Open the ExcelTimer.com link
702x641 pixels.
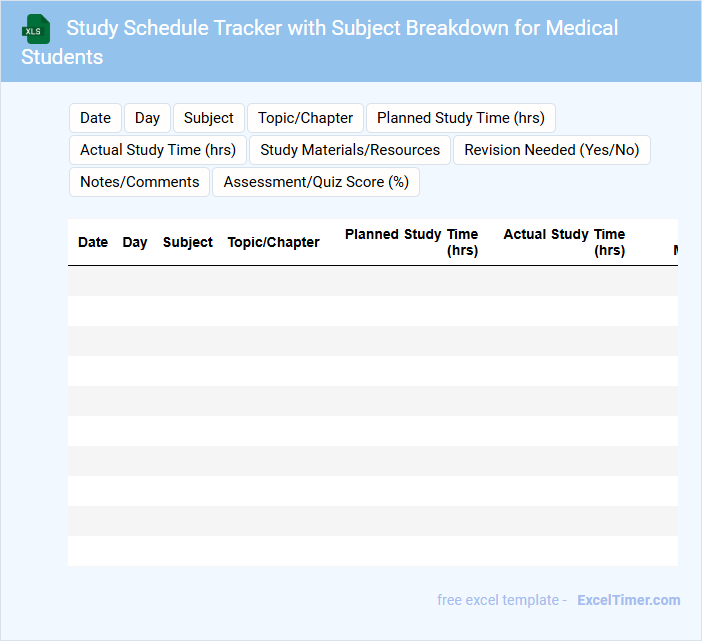pyautogui.click(x=628, y=600)
